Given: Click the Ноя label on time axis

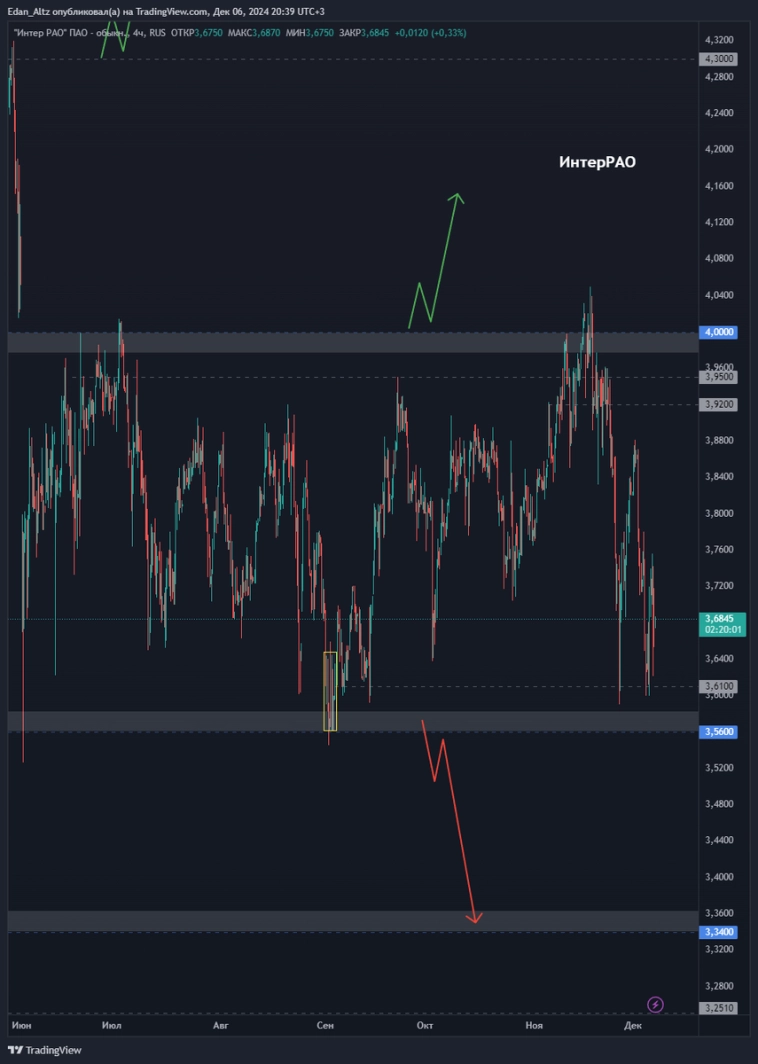Looking at the screenshot, I should tap(534, 1025).
